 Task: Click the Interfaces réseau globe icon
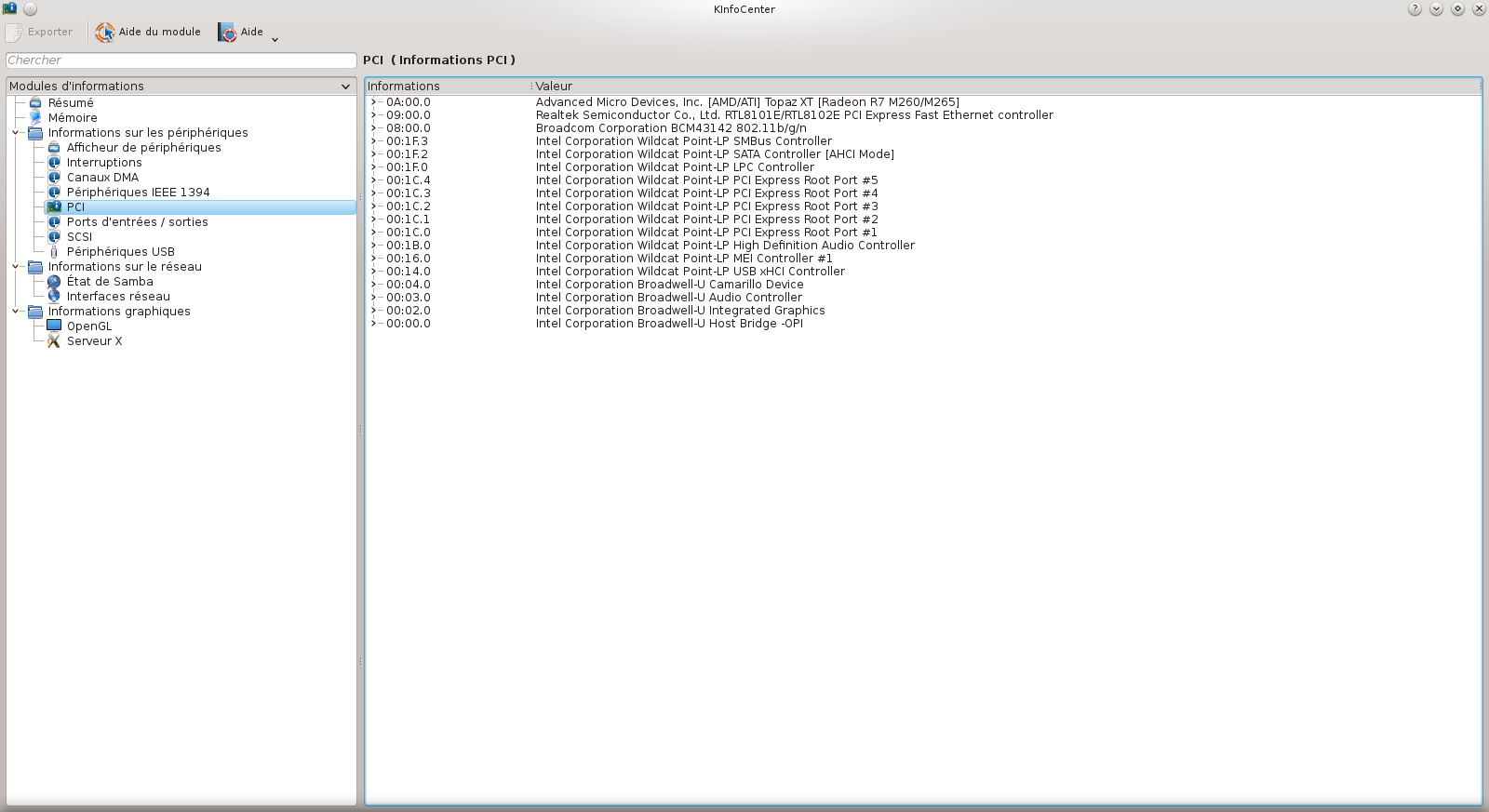54,297
